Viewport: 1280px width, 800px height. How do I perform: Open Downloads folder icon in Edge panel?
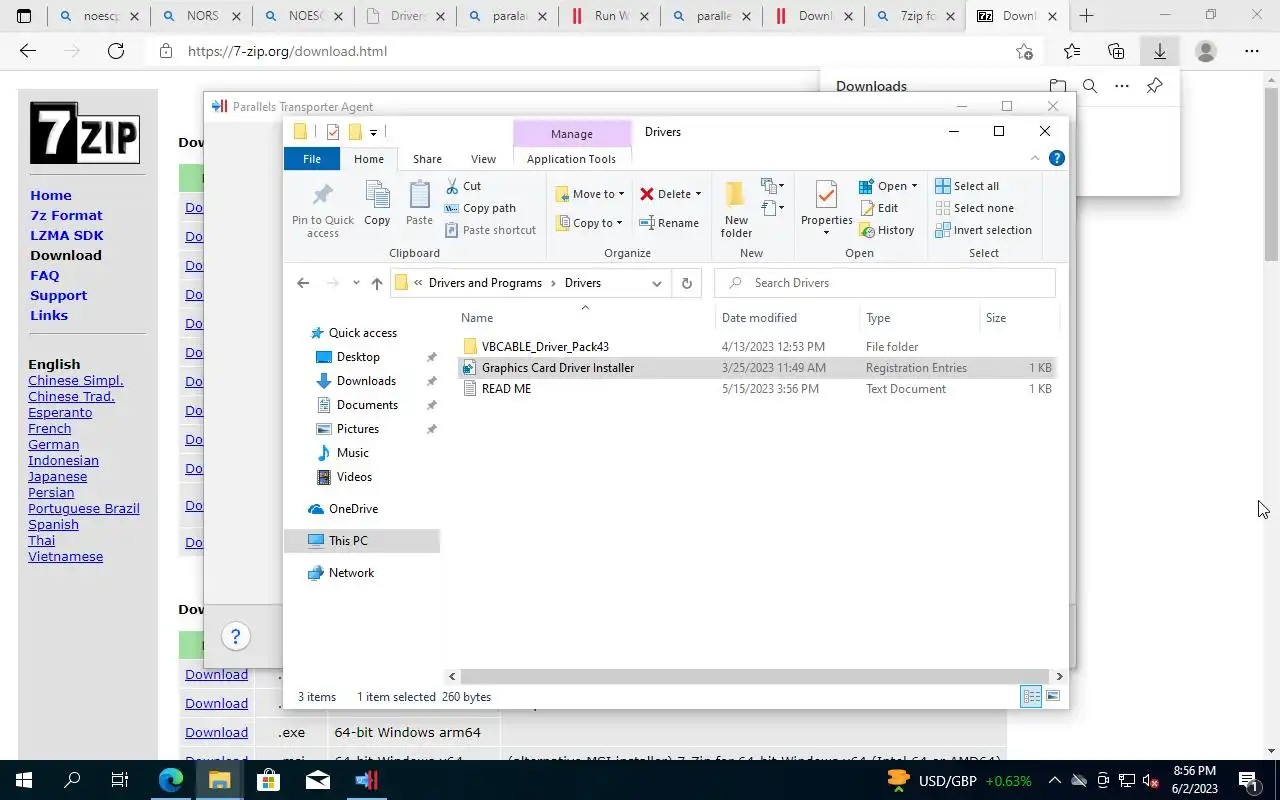[x=1058, y=86]
